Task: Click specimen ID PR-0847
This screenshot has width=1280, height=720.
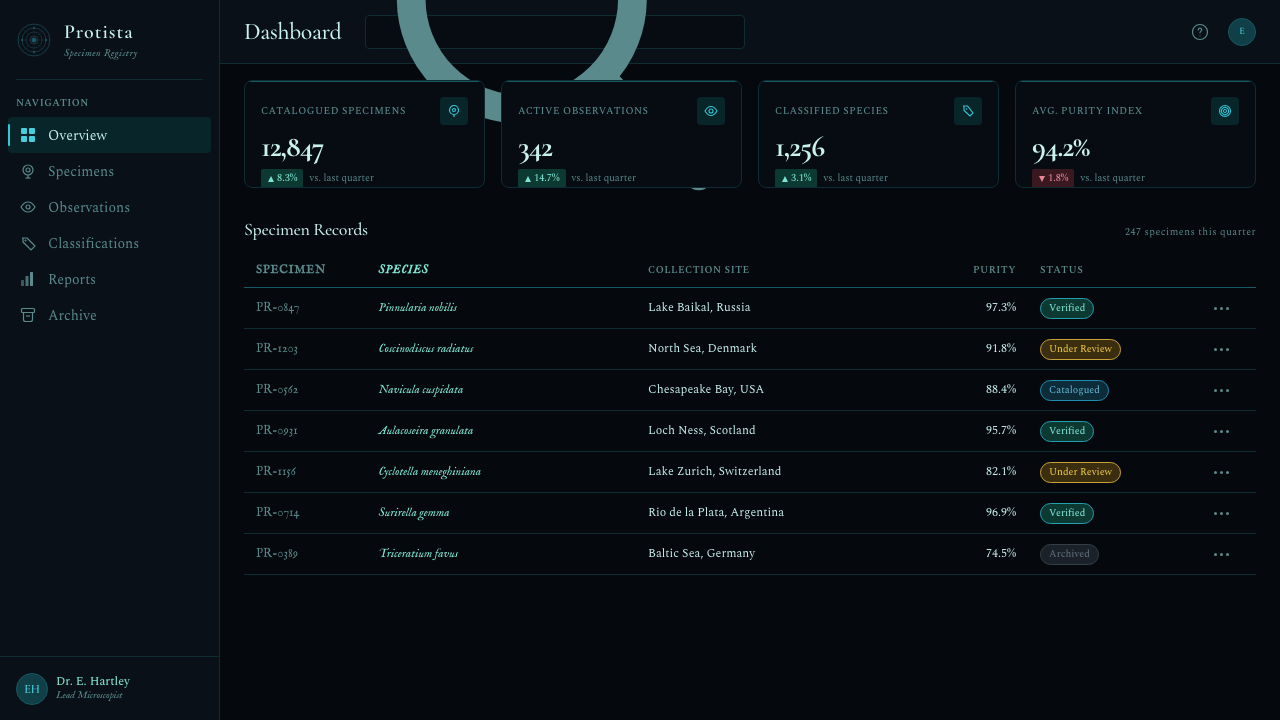Action: coord(278,307)
